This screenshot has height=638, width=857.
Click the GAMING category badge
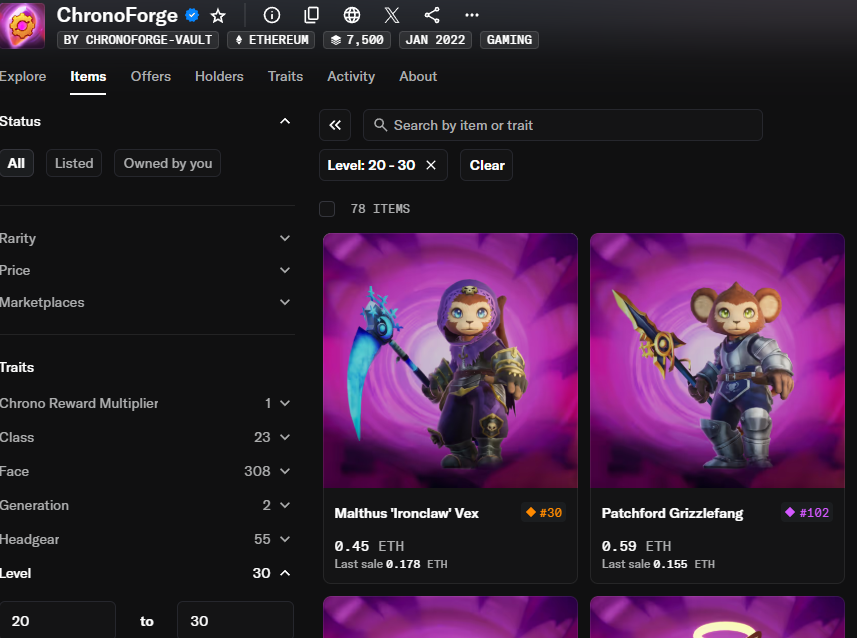(509, 40)
